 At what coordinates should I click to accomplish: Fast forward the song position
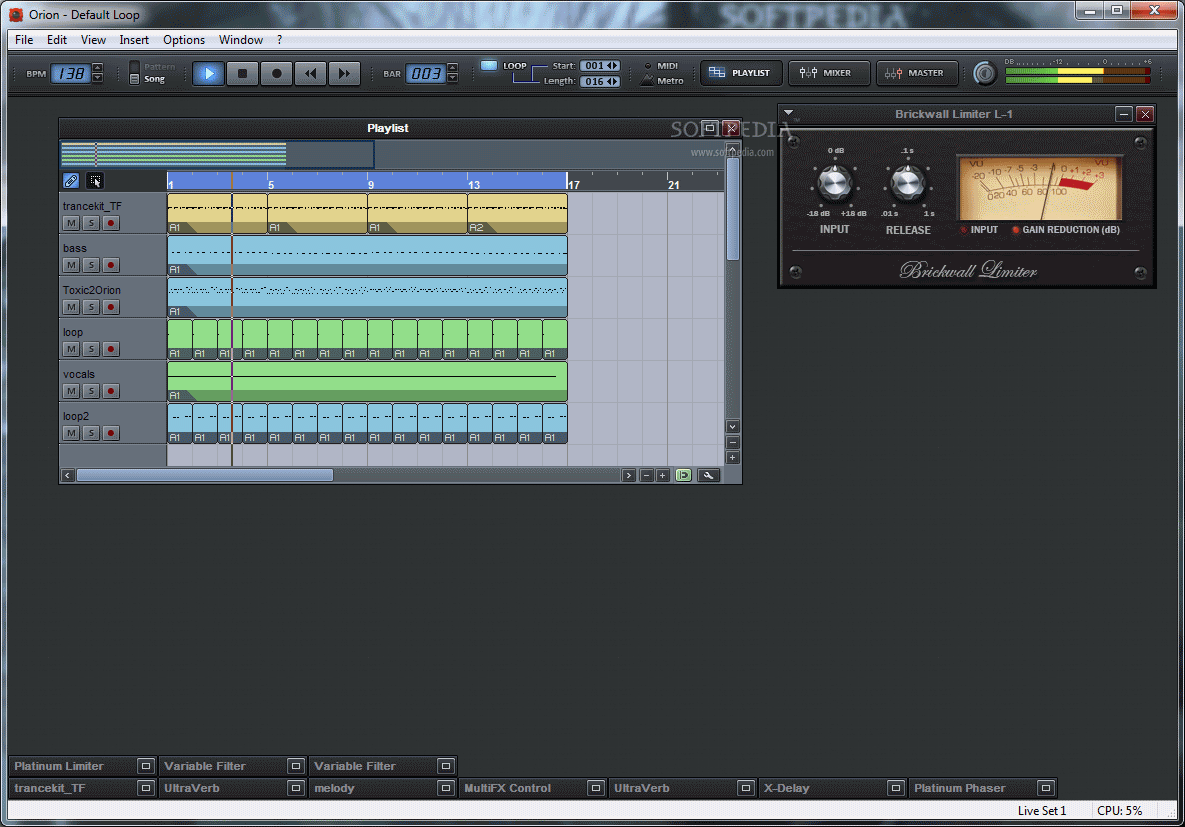click(345, 73)
